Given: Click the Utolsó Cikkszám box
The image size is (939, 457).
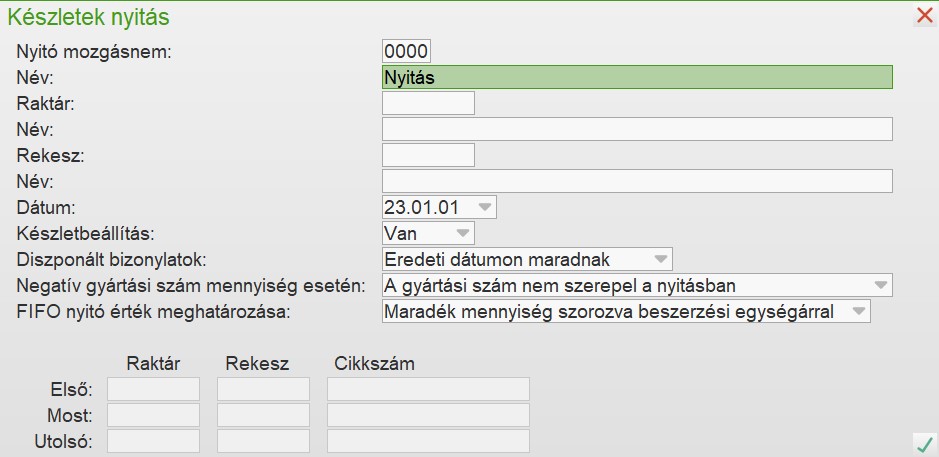Looking at the screenshot, I should [428, 441].
